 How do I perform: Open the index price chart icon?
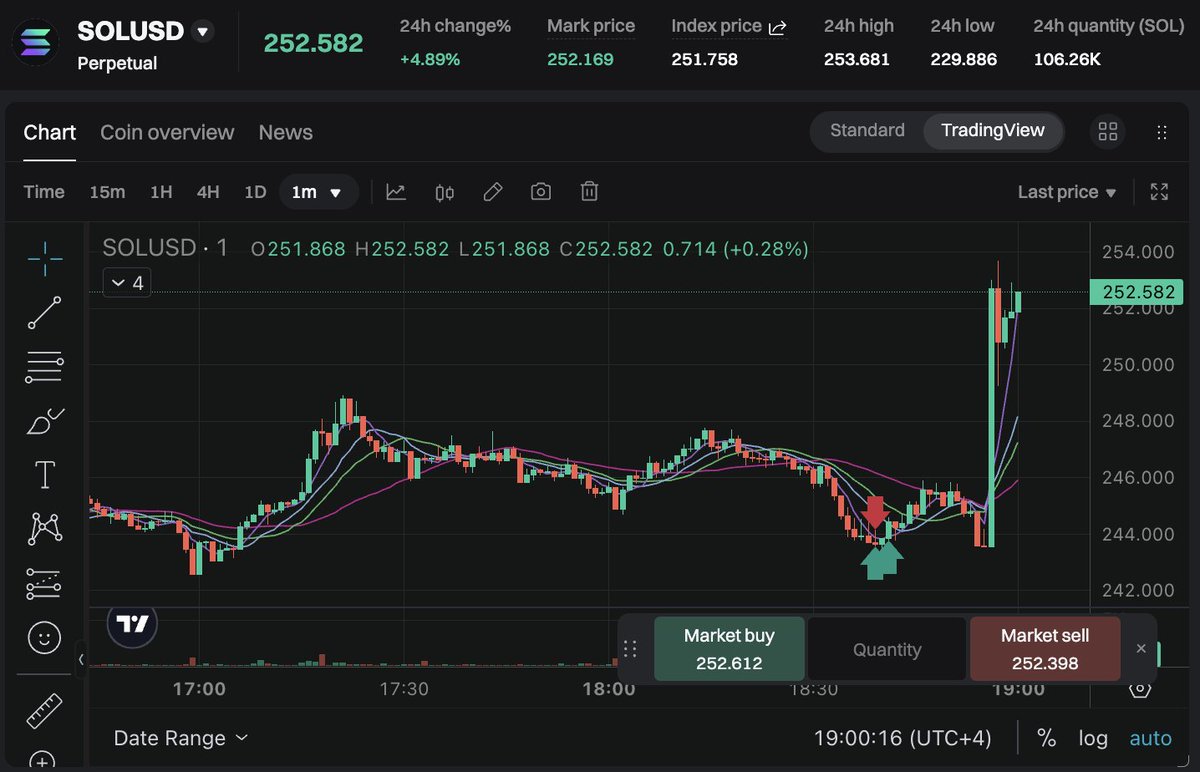pyautogui.click(x=777, y=28)
